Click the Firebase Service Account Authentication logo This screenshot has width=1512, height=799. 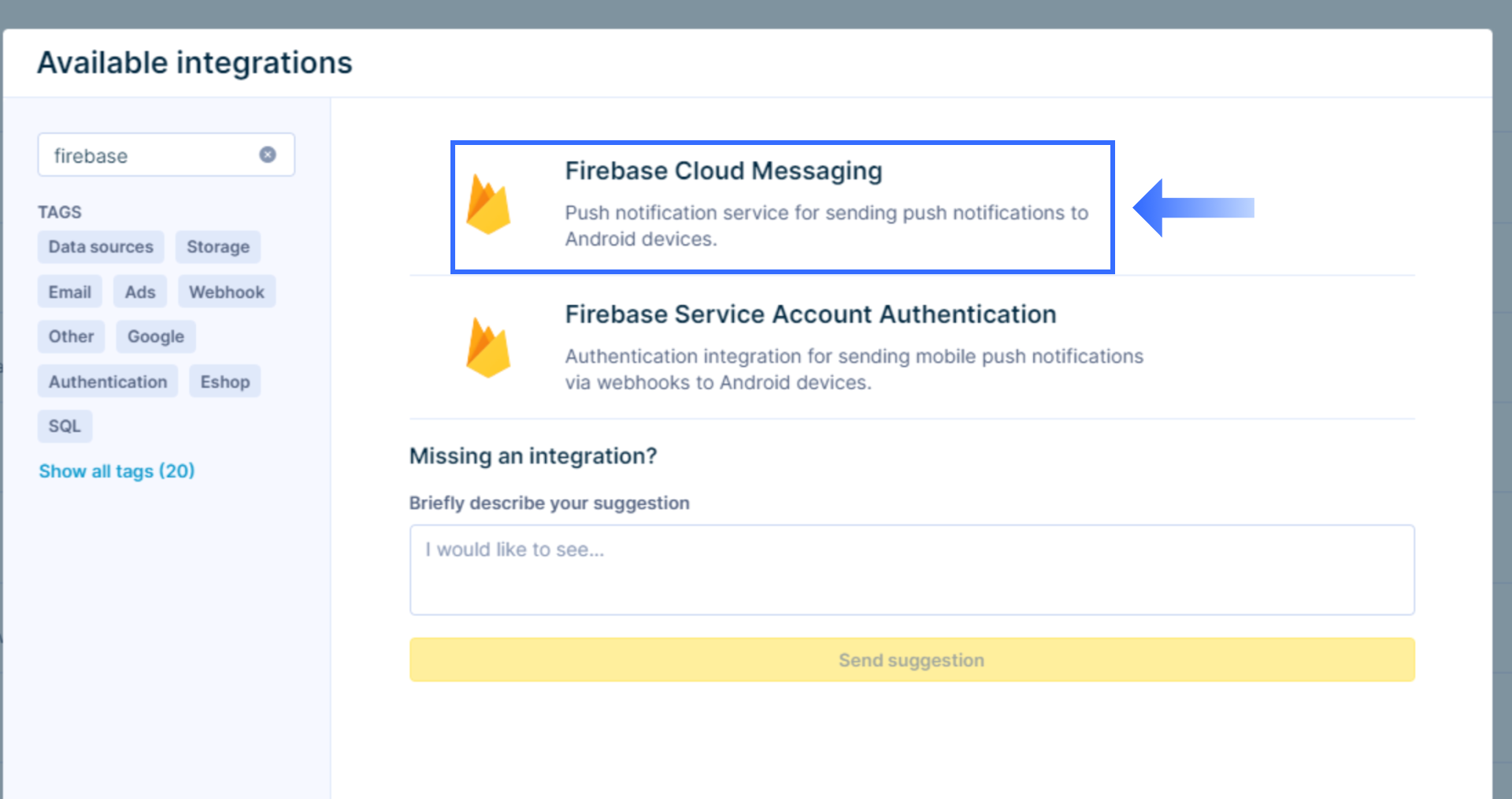pyautogui.click(x=488, y=347)
